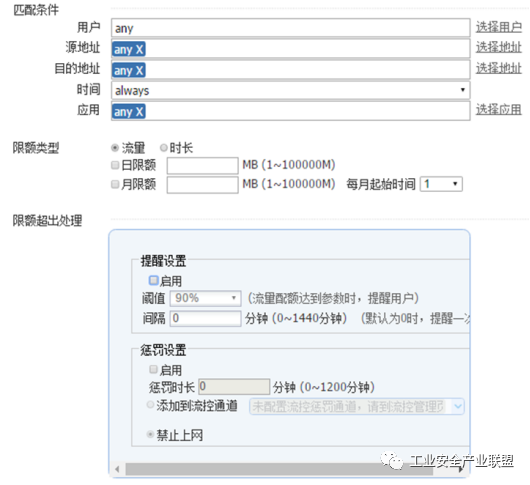This screenshot has height=485, width=530.
Task: Click the 选择用户 link
Action: (x=499, y=27)
